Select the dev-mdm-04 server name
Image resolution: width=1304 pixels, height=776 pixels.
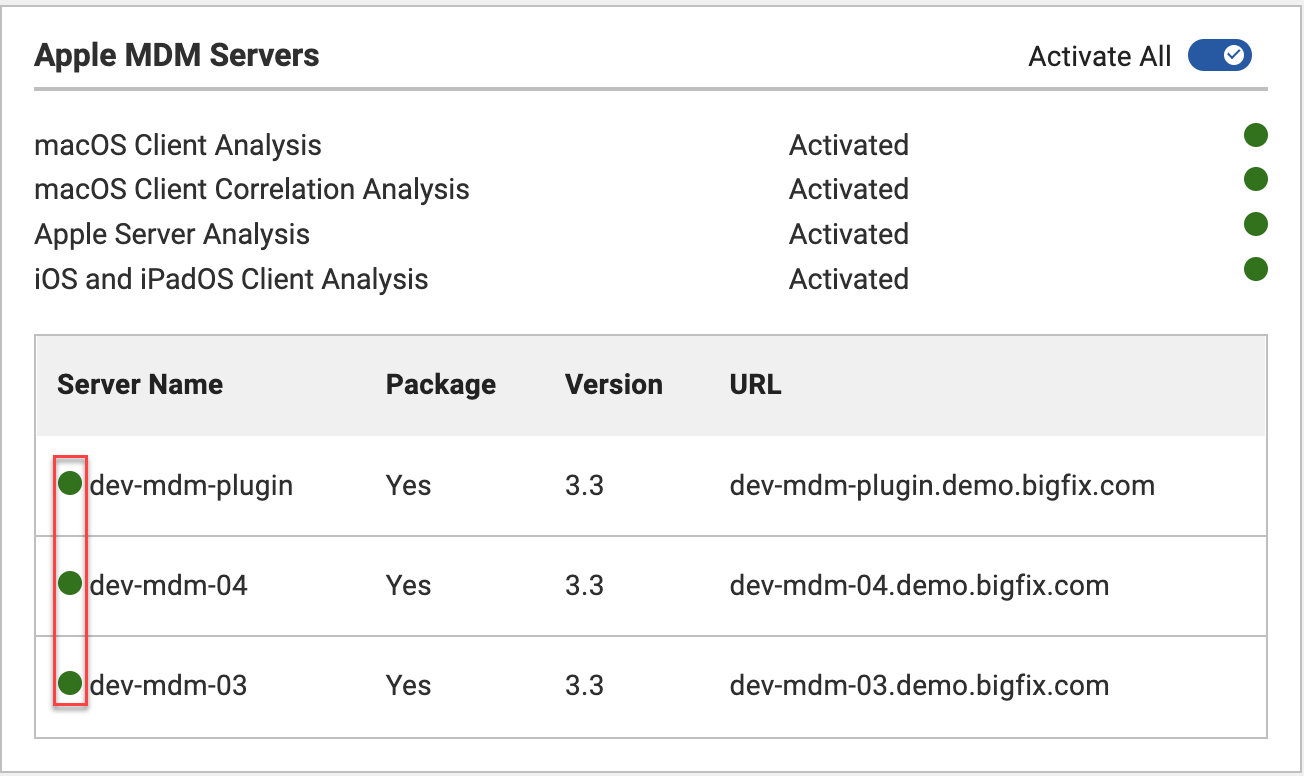tap(168, 585)
